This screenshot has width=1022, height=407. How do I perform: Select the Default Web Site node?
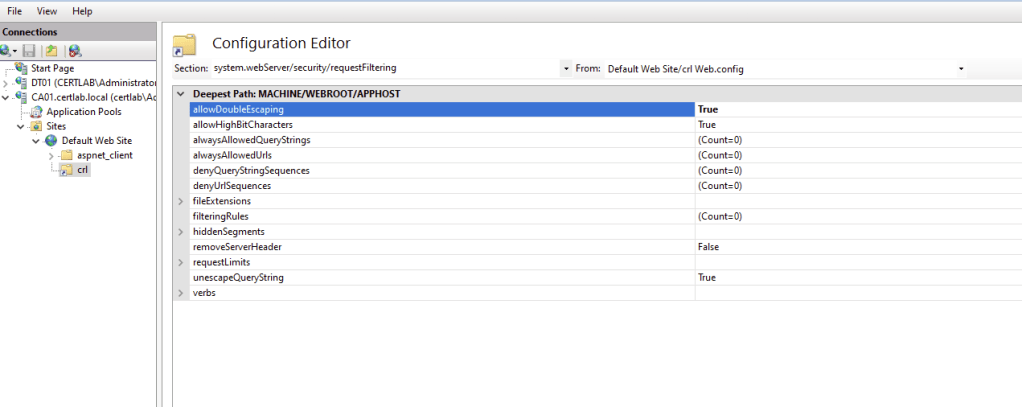point(96,141)
